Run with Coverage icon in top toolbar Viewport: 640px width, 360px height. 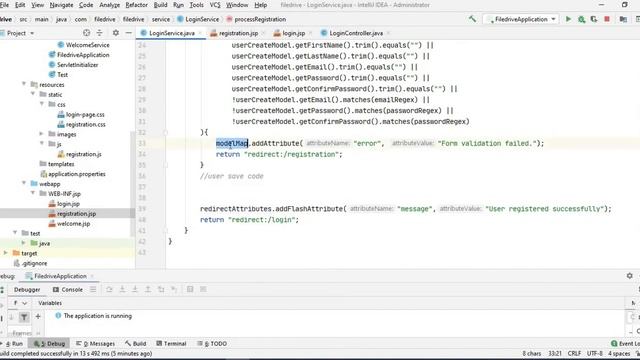coord(594,19)
